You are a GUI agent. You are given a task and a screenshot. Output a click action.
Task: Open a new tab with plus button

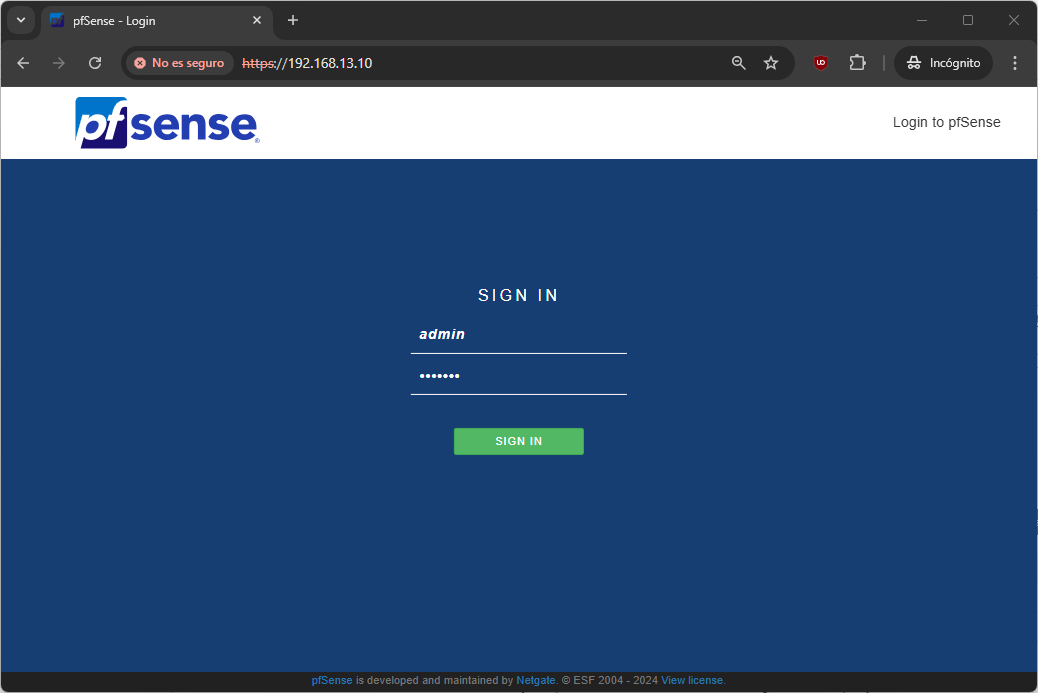tap(293, 20)
